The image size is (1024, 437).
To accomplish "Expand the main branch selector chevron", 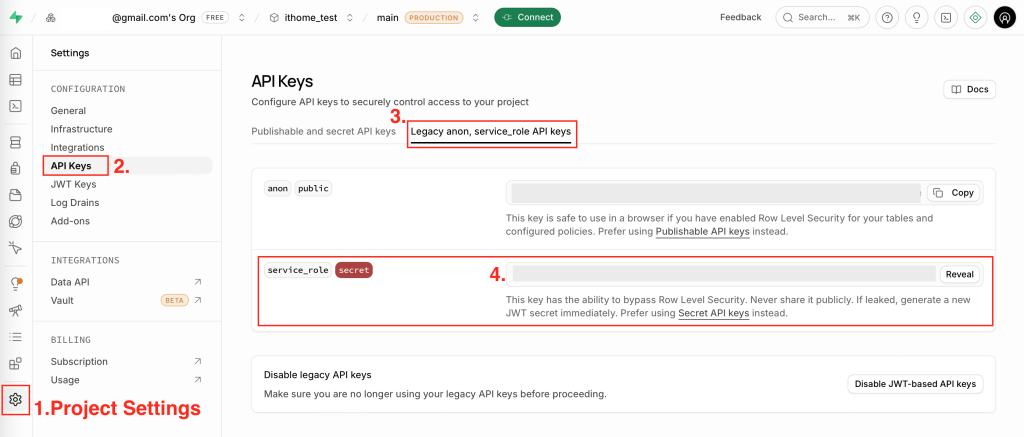I will pyautogui.click(x=475, y=18).
